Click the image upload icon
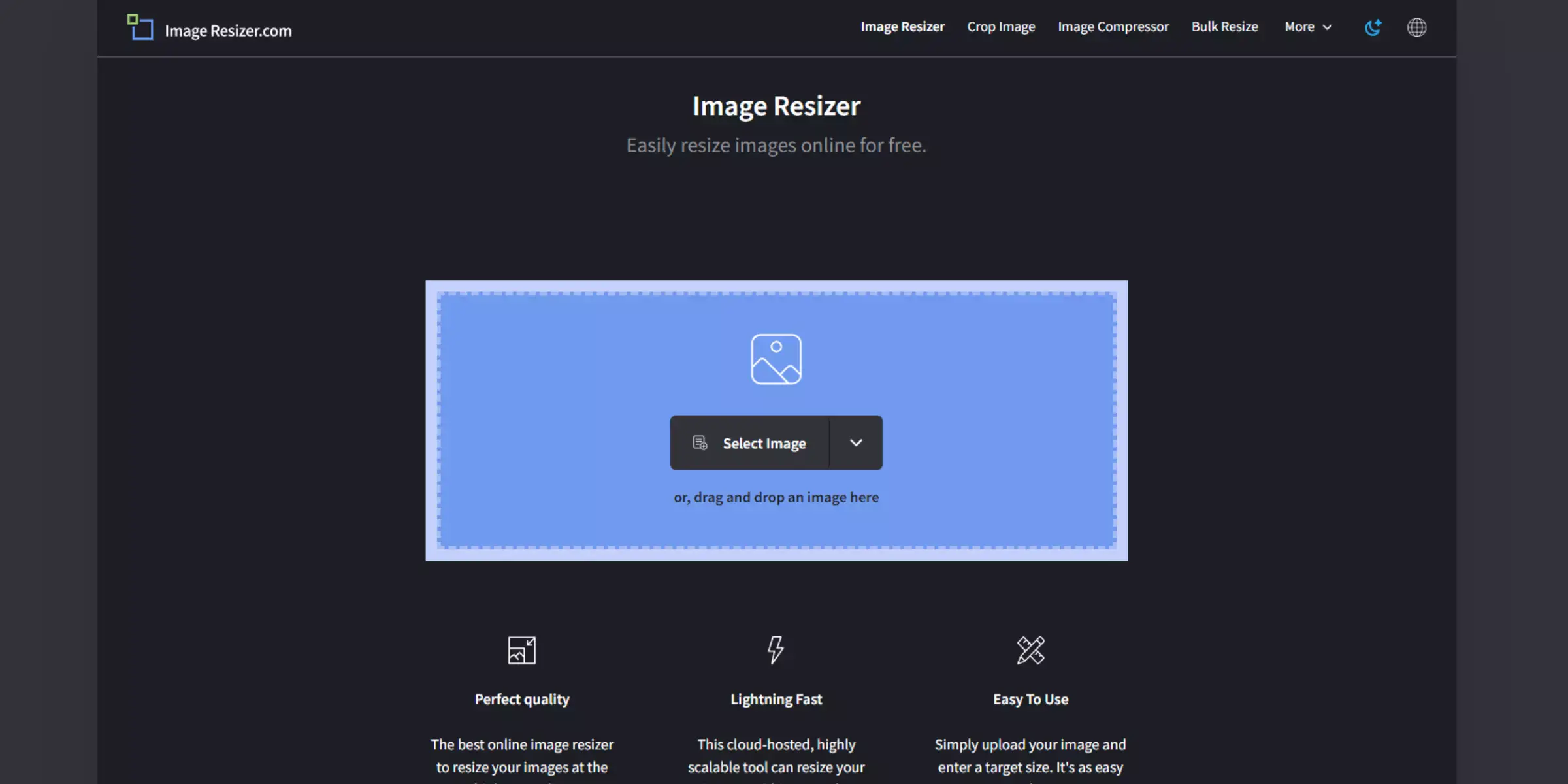Image resolution: width=1568 pixels, height=784 pixels. (776, 358)
